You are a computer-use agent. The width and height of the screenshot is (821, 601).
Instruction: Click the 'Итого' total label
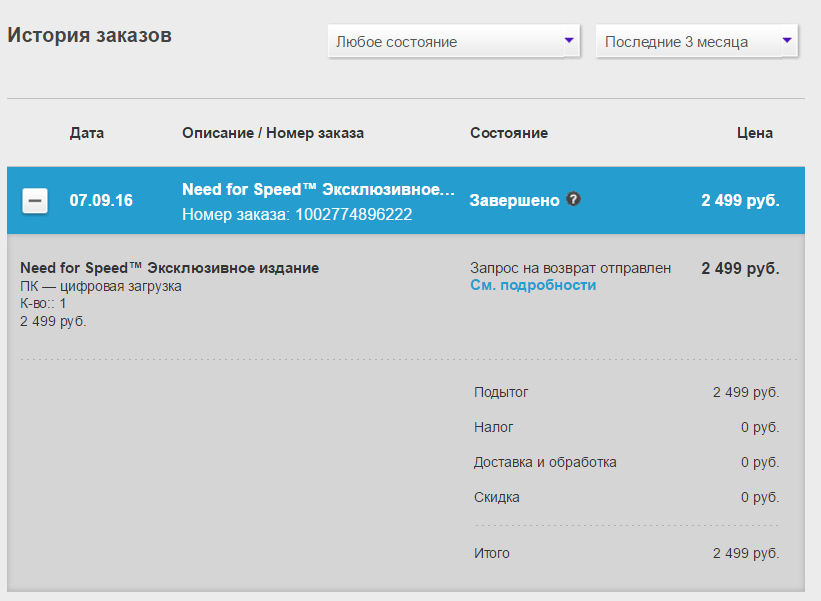(492, 553)
